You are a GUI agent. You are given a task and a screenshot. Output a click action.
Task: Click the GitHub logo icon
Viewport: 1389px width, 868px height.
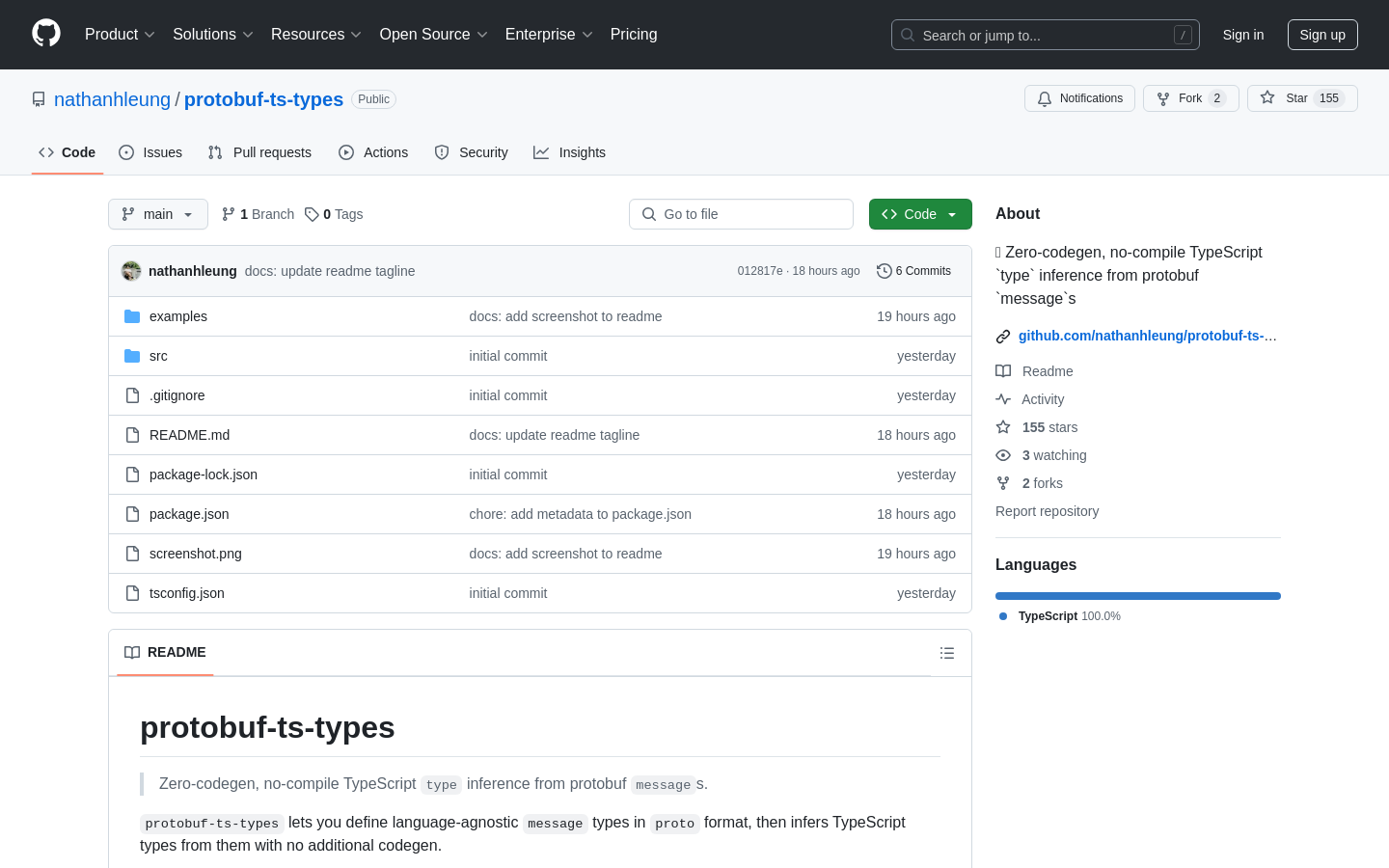[x=46, y=34]
